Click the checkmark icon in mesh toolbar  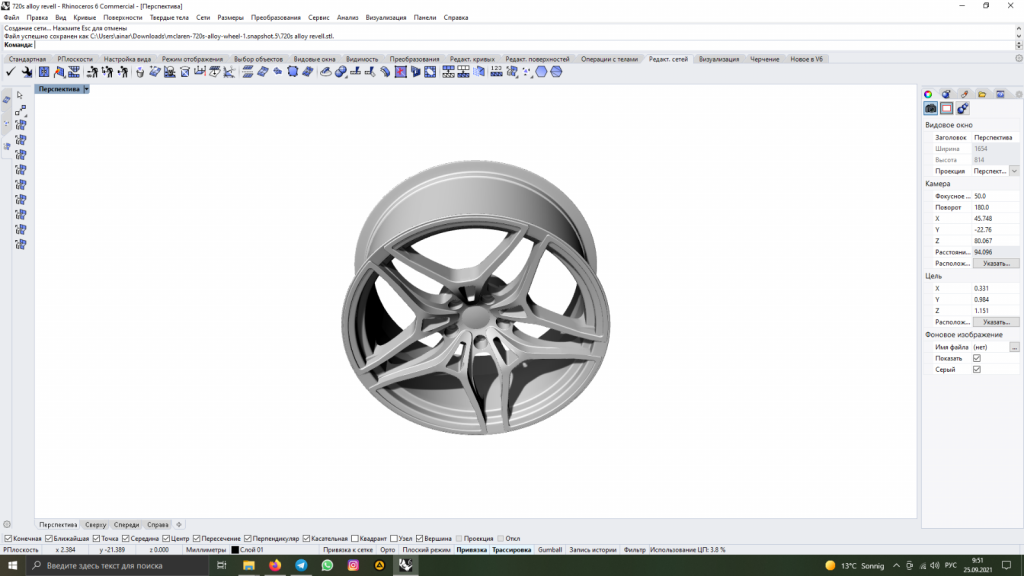[10, 72]
